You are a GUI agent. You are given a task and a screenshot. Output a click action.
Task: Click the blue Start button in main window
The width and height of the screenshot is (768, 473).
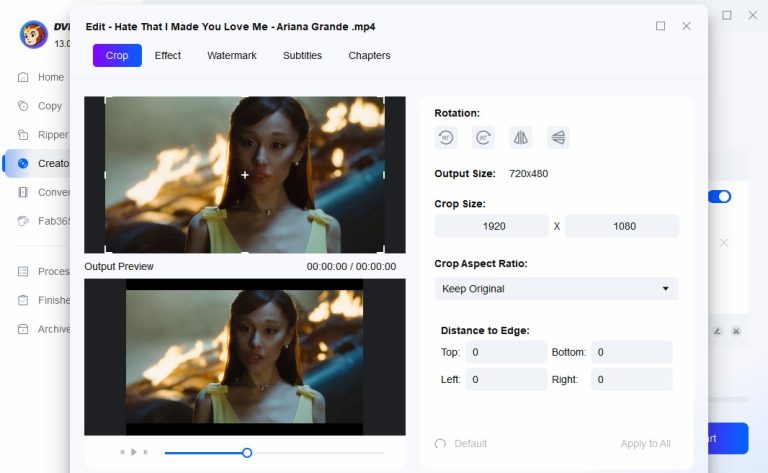(728, 438)
